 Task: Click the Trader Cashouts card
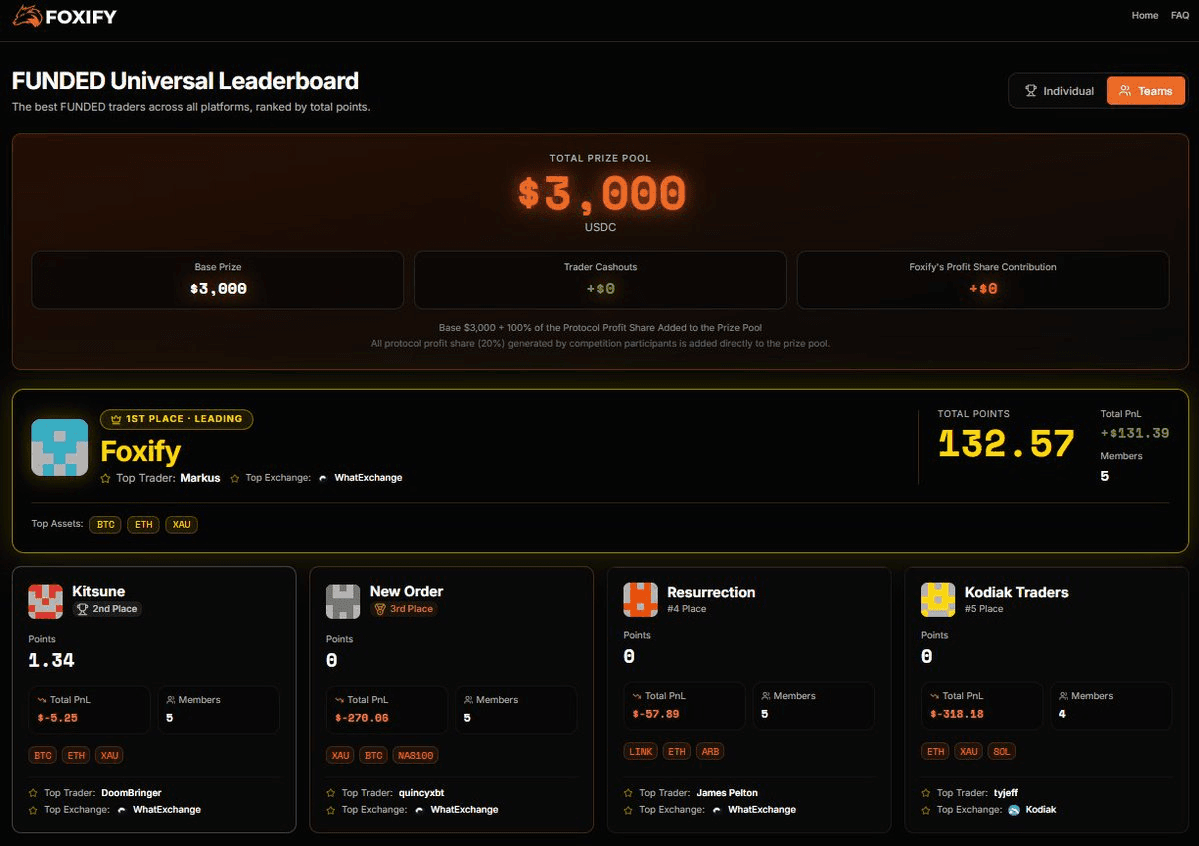coord(600,279)
